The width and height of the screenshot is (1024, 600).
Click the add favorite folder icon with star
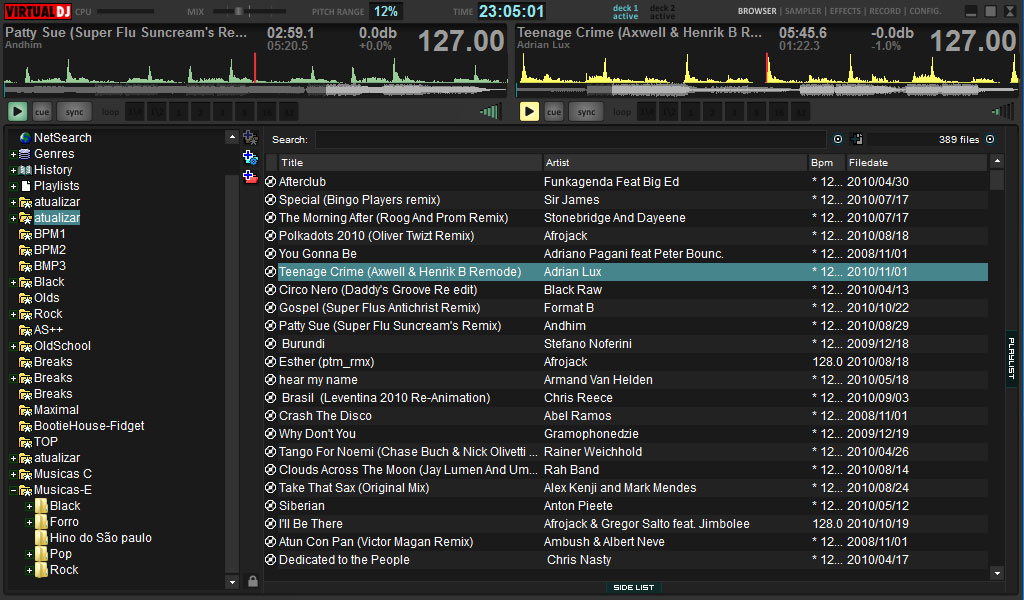(250, 138)
